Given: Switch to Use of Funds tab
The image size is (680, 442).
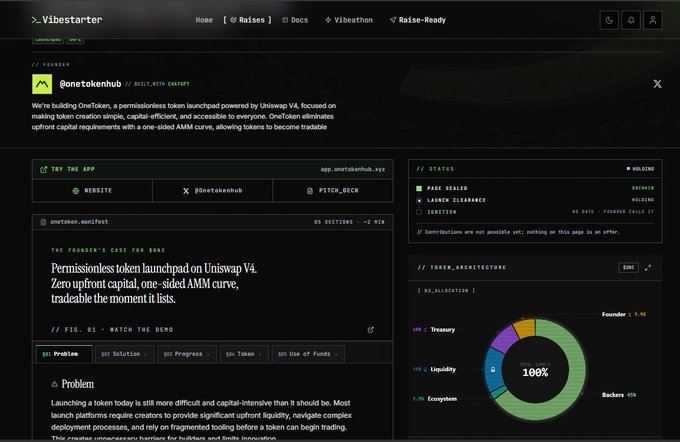Looking at the screenshot, I should (x=308, y=354).
